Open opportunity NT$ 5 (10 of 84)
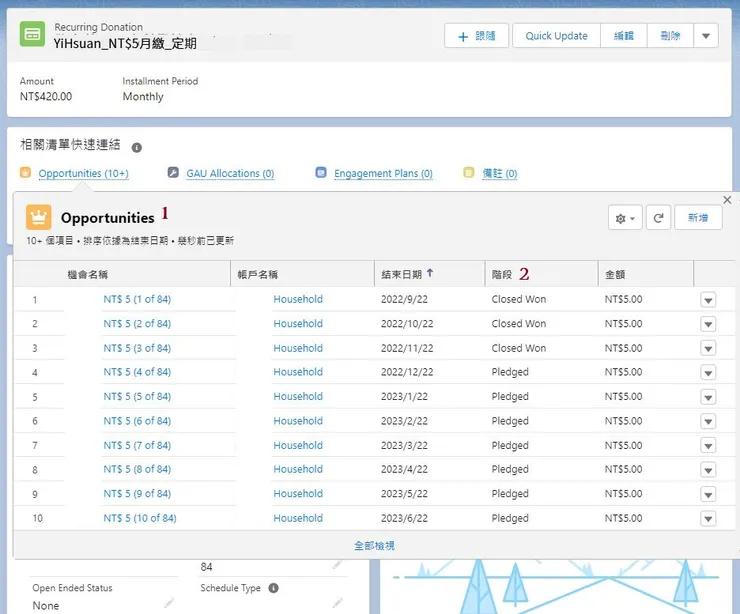740x614 pixels. click(x=140, y=518)
